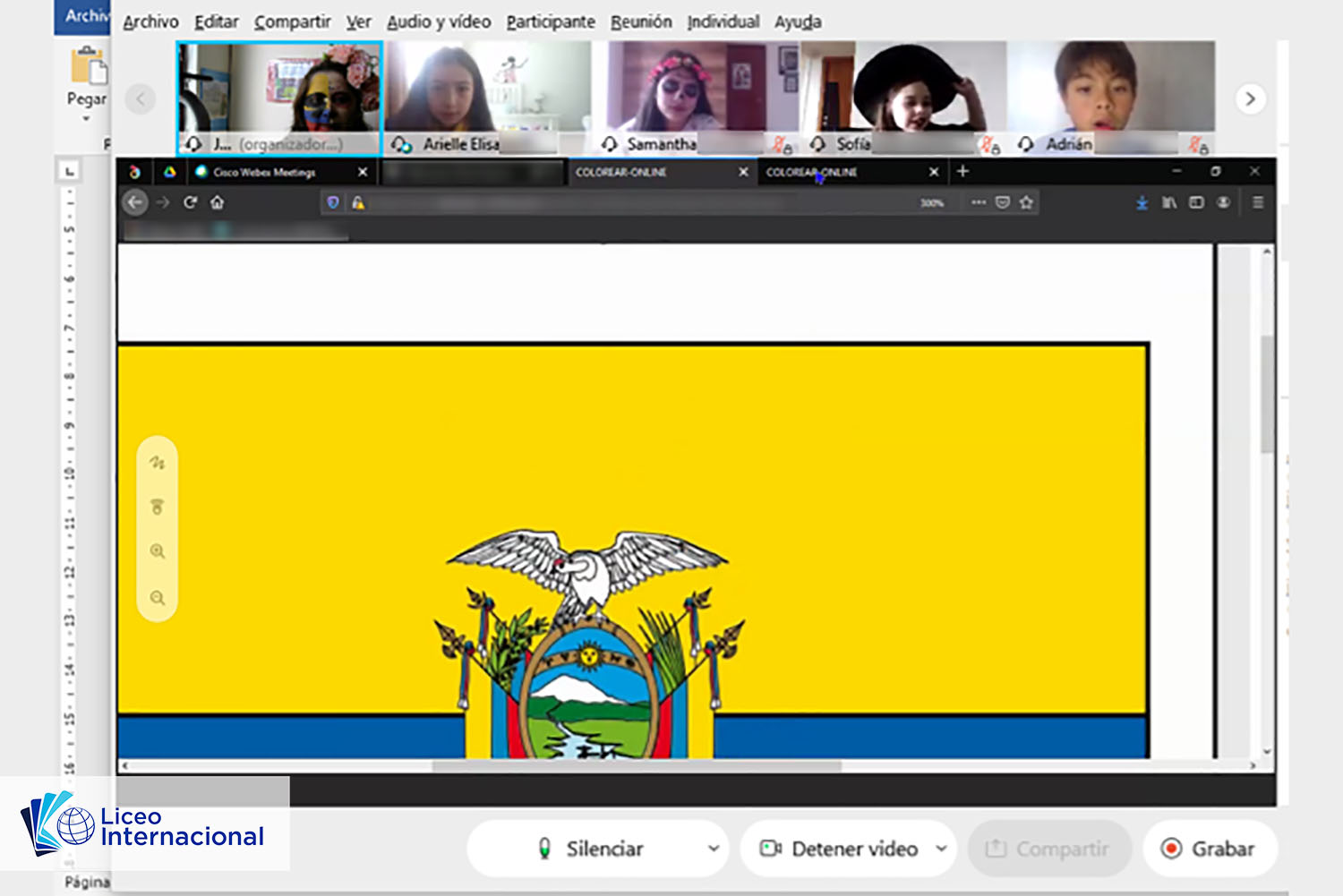1343x896 pixels.
Task: Open the Firefox account icon
Action: tap(1223, 203)
